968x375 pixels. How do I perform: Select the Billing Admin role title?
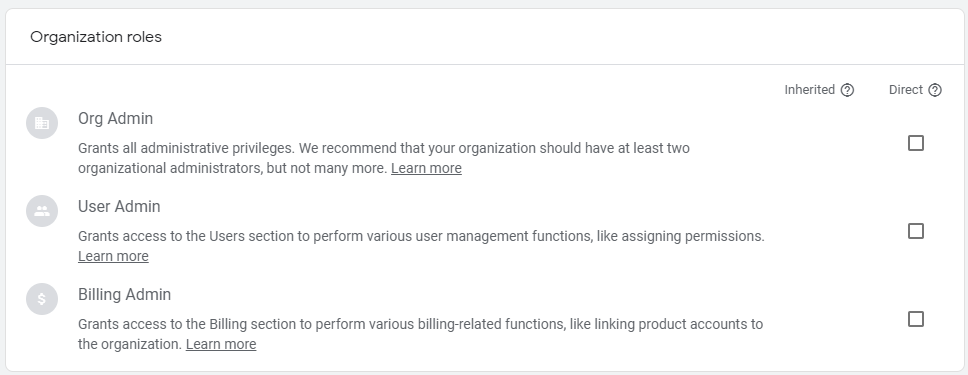[x=124, y=295]
